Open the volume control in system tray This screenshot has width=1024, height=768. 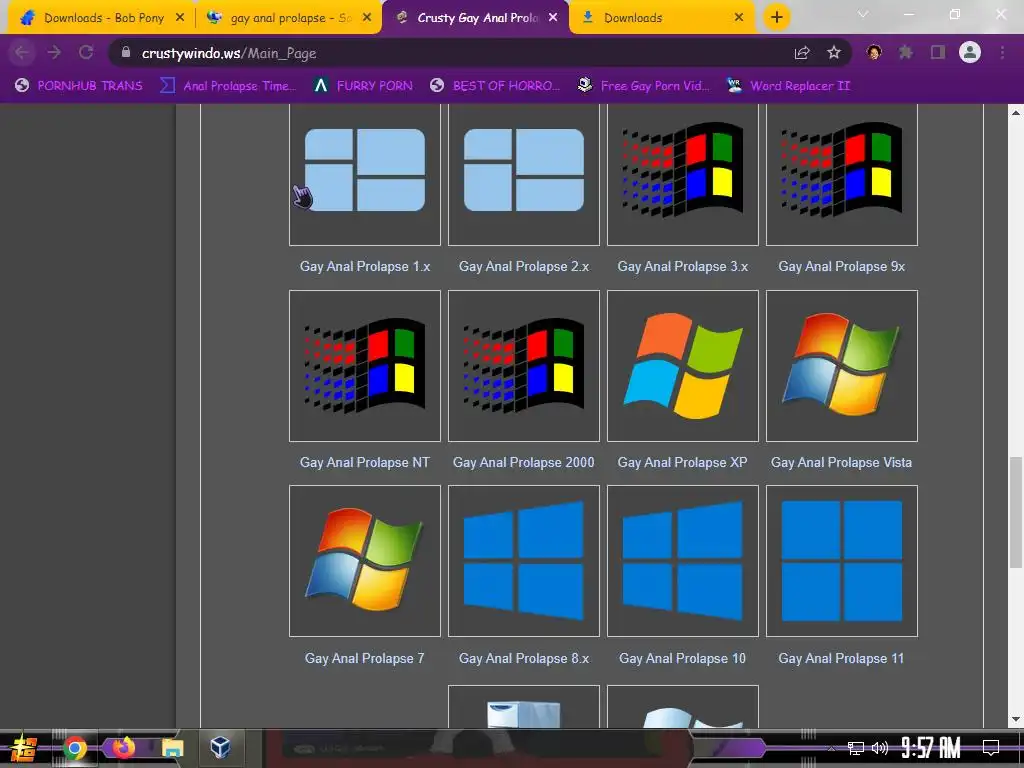(880, 748)
